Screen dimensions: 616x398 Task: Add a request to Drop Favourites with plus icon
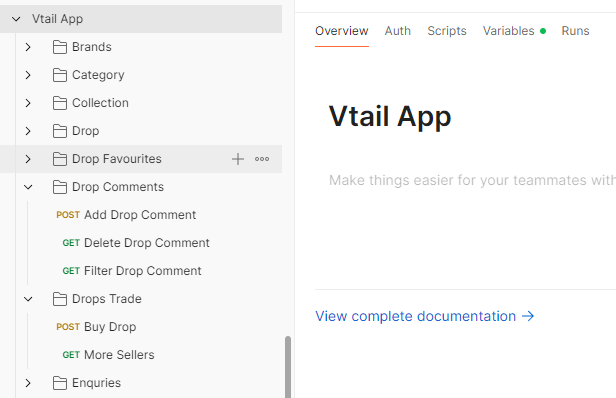tap(238, 159)
